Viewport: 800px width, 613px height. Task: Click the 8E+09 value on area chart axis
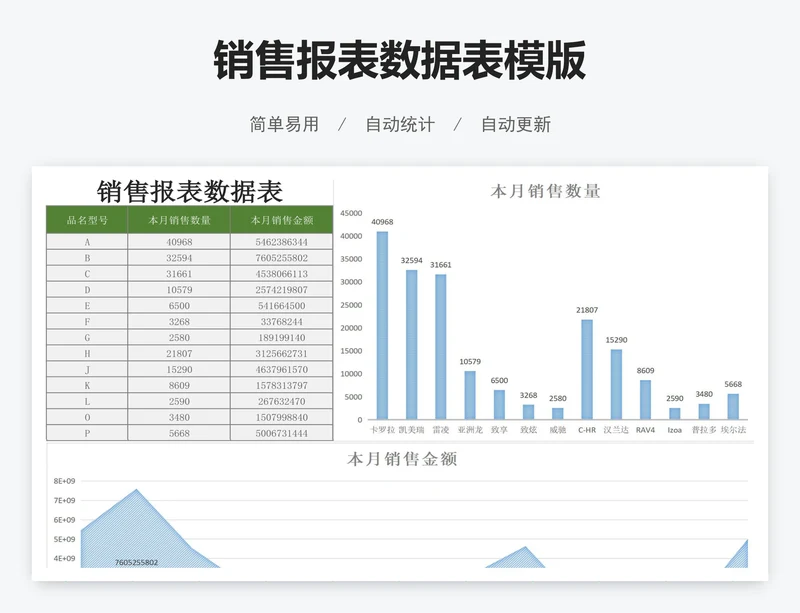(x=64, y=481)
